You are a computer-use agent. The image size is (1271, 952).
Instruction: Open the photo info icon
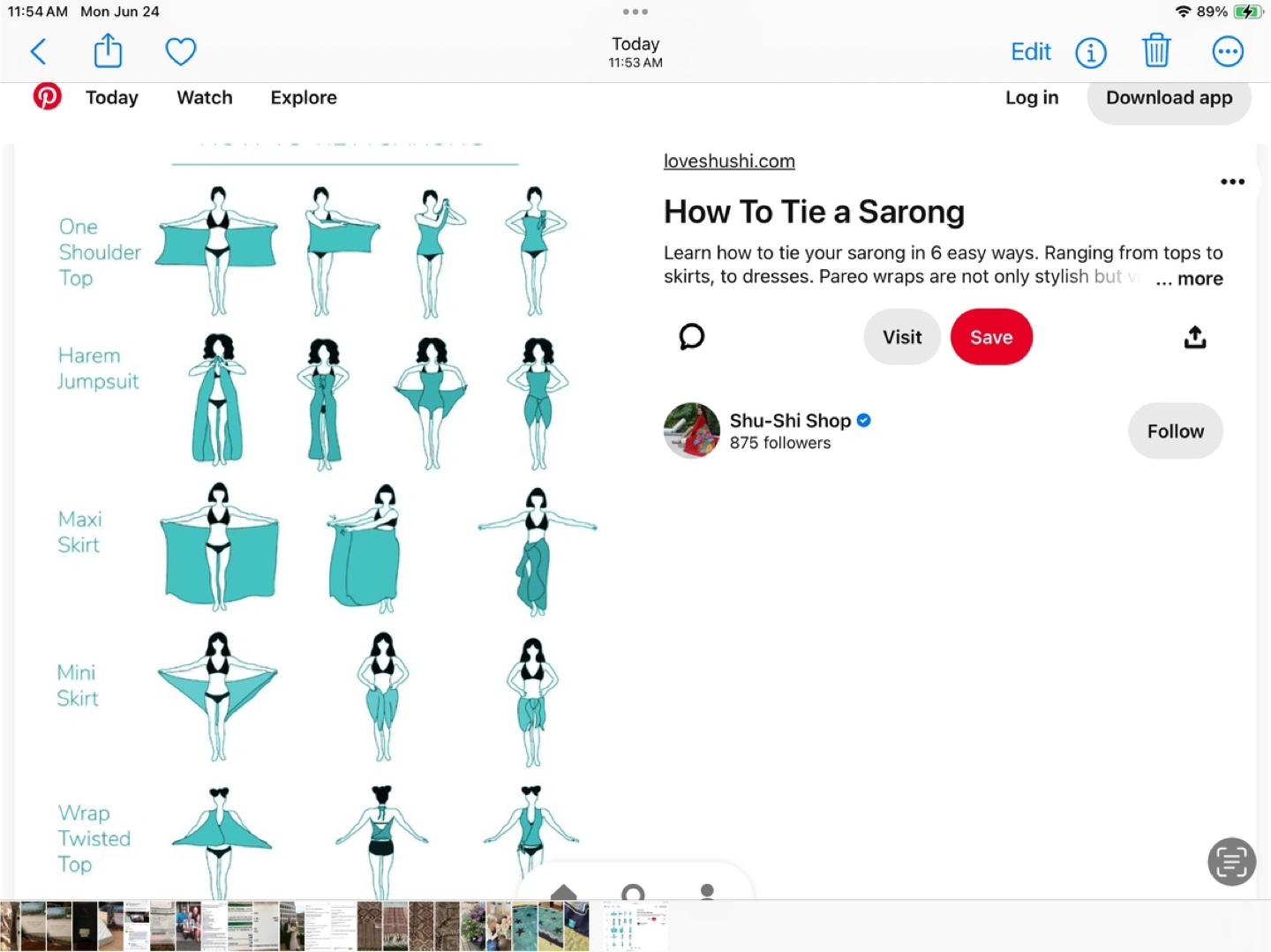[x=1091, y=52]
